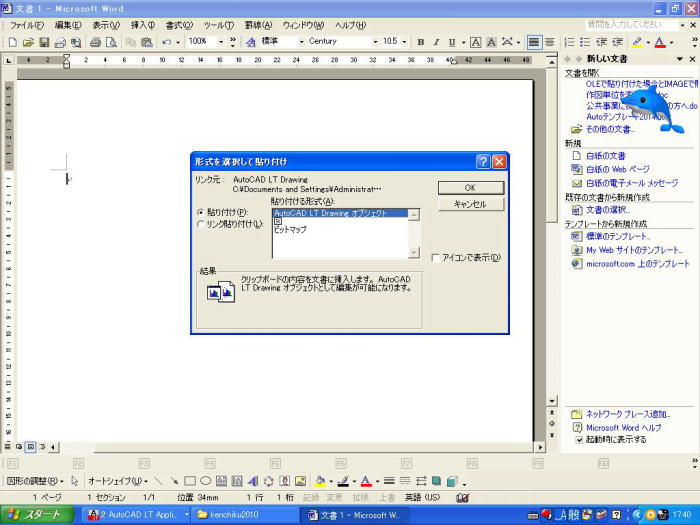
Task: Toggle the character border icon
Action: coord(476,42)
